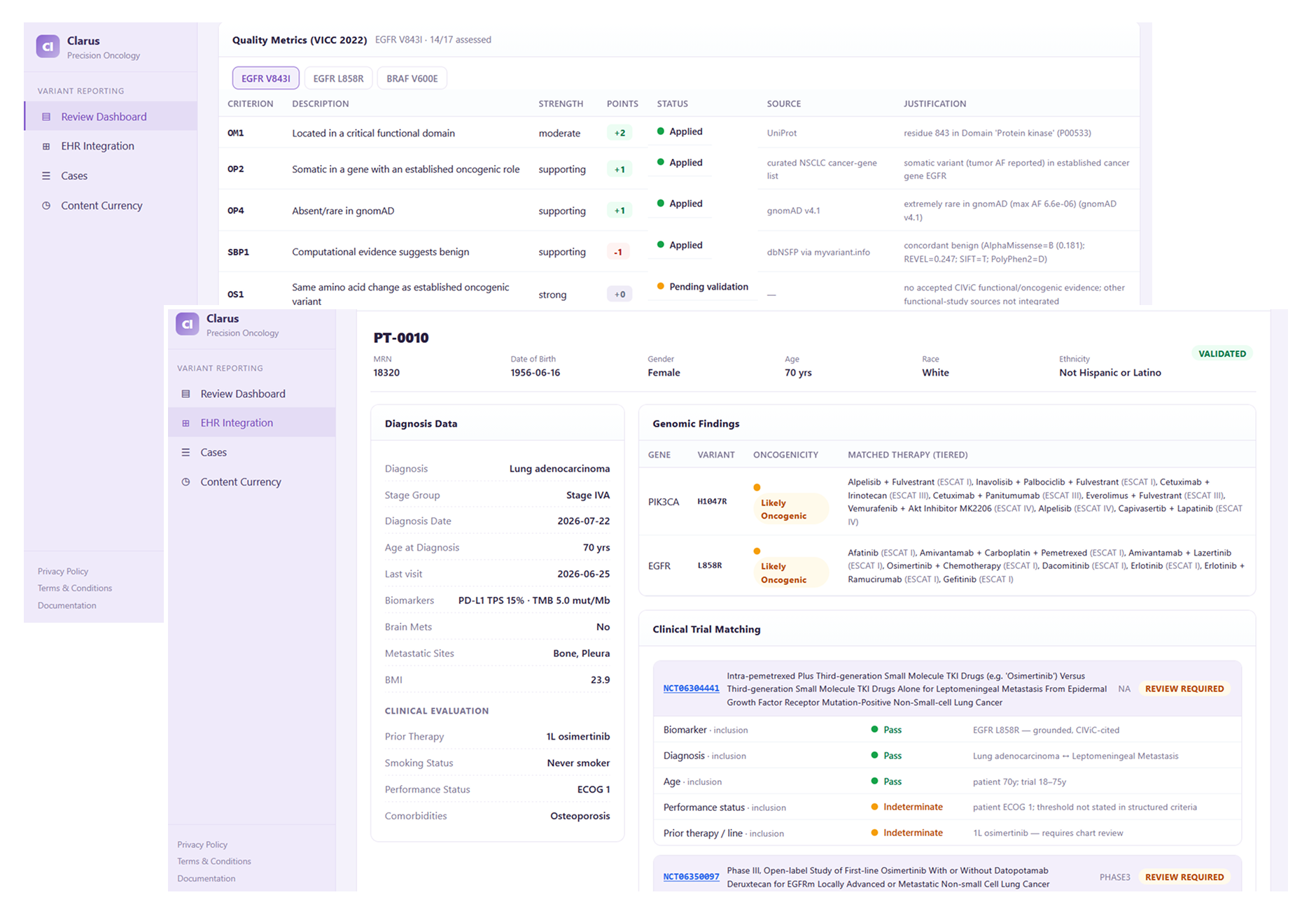This screenshot has width=1316, height=918.
Task: Open Cases in the front window sidebar
Action: [252, 452]
